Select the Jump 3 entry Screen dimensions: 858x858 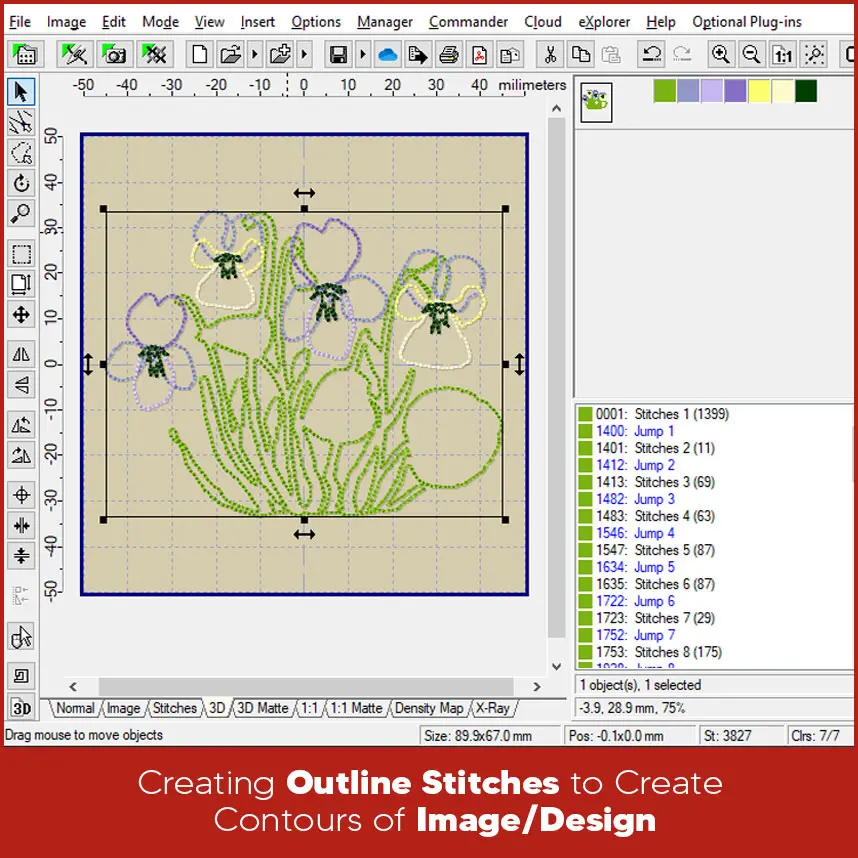[x=655, y=498]
